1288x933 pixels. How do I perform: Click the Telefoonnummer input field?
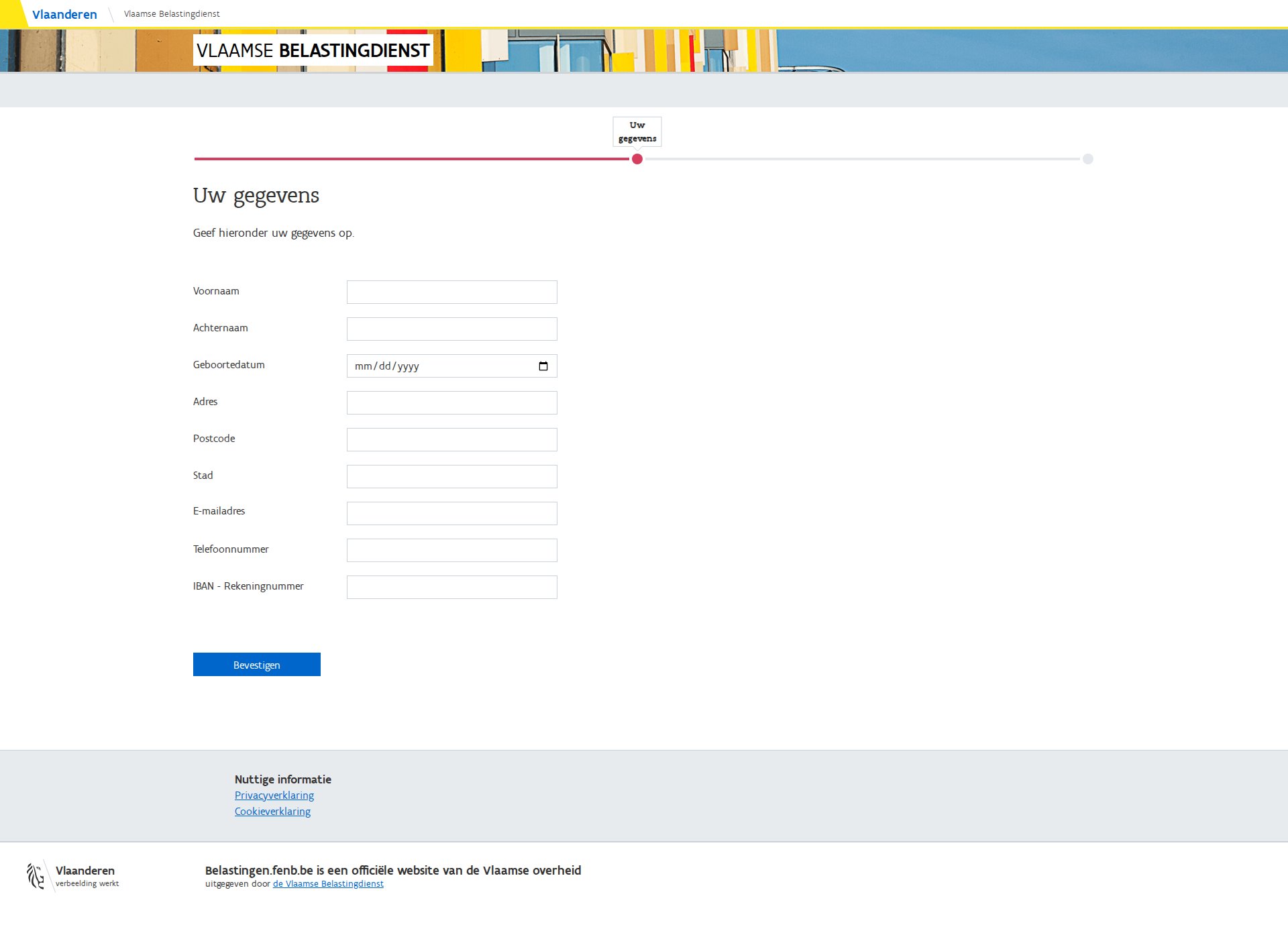pos(451,551)
